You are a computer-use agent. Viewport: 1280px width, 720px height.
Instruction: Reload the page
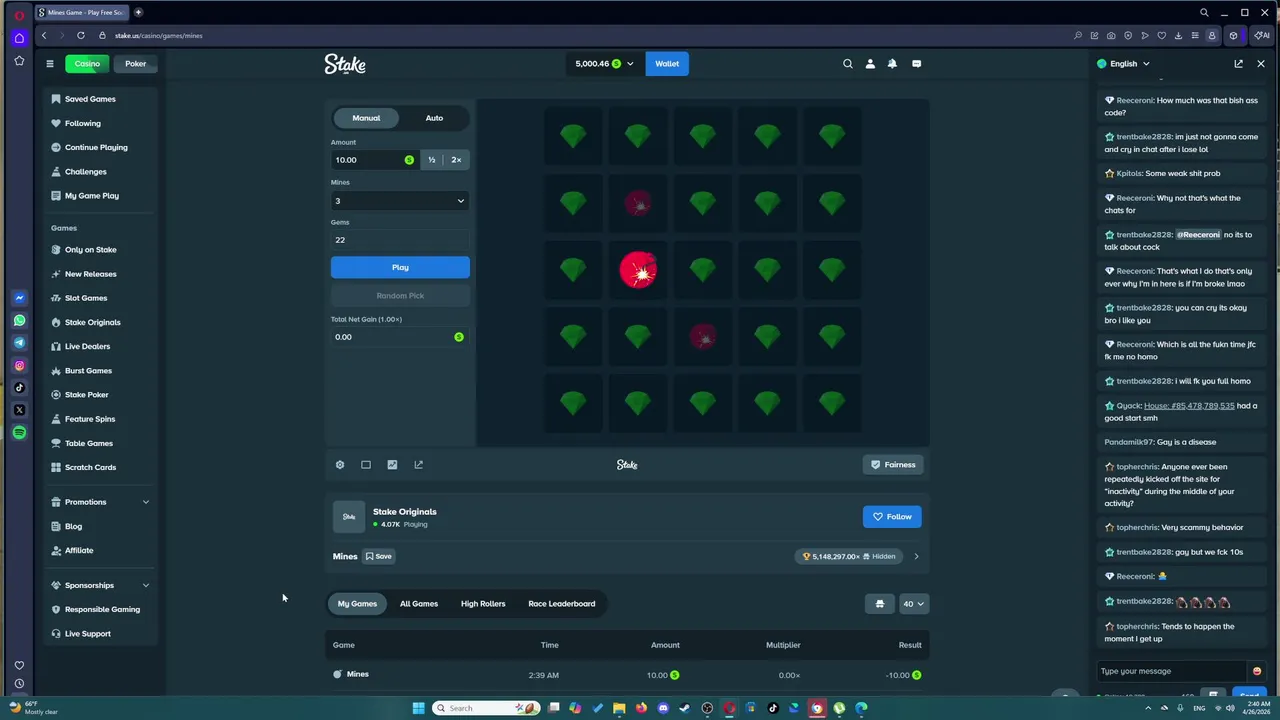(x=81, y=35)
